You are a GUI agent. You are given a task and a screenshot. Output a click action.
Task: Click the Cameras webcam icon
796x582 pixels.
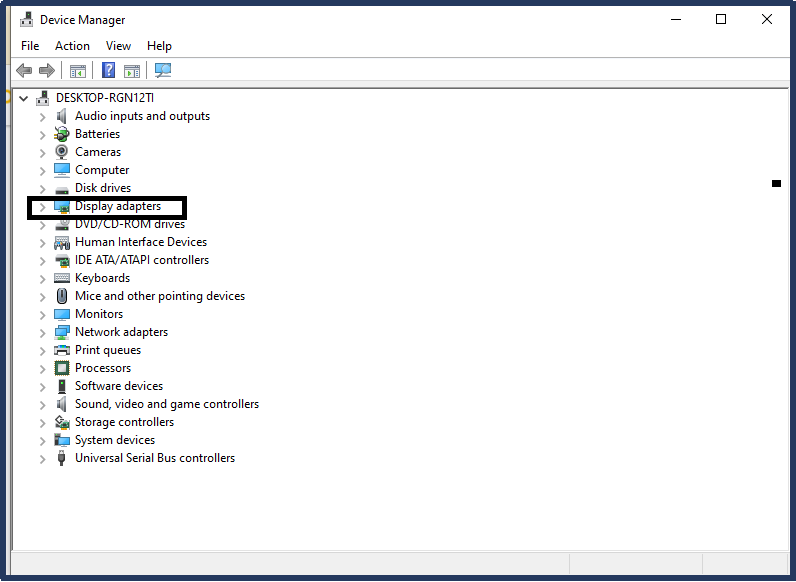click(x=61, y=152)
